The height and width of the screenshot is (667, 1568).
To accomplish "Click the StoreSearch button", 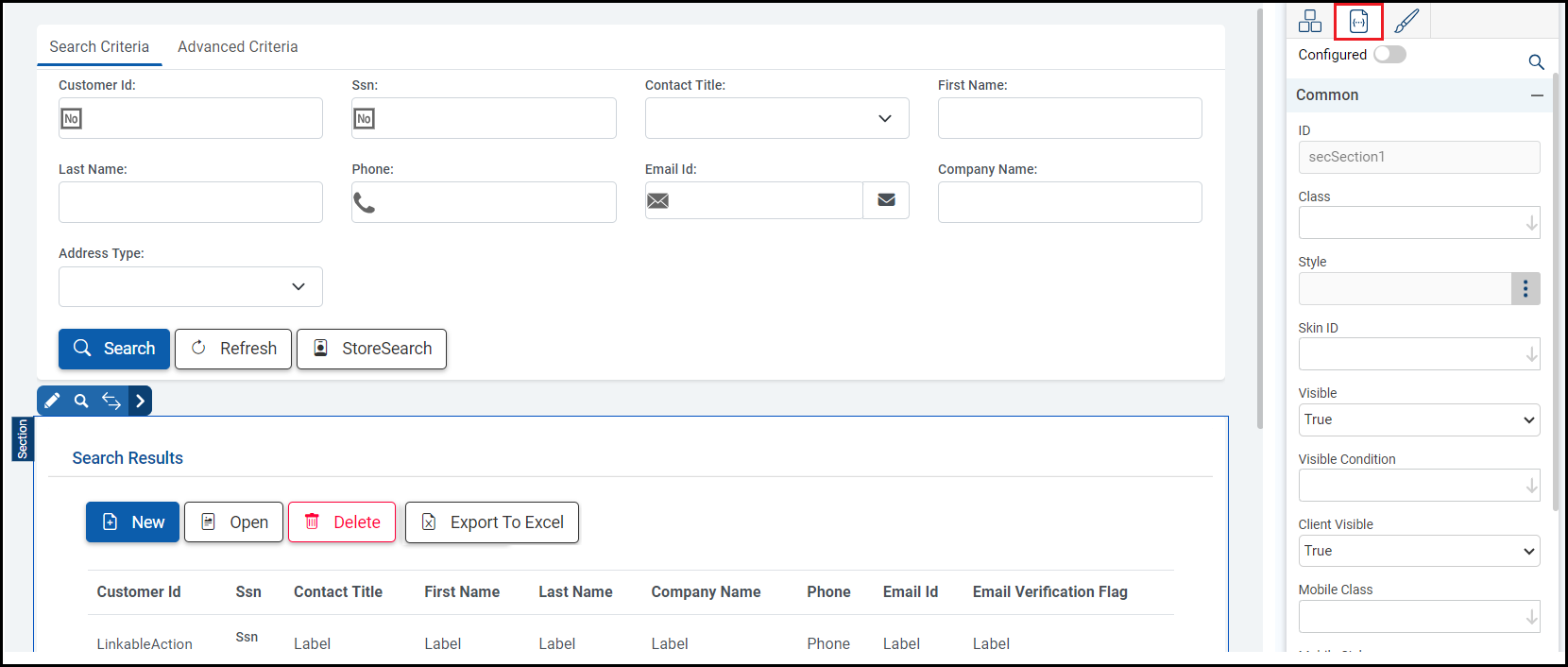I will (371, 349).
